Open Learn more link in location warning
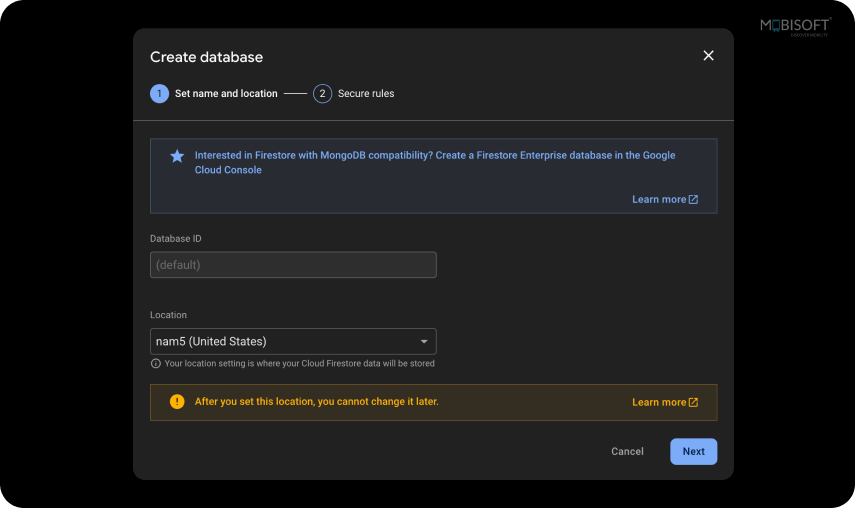 [665, 402]
